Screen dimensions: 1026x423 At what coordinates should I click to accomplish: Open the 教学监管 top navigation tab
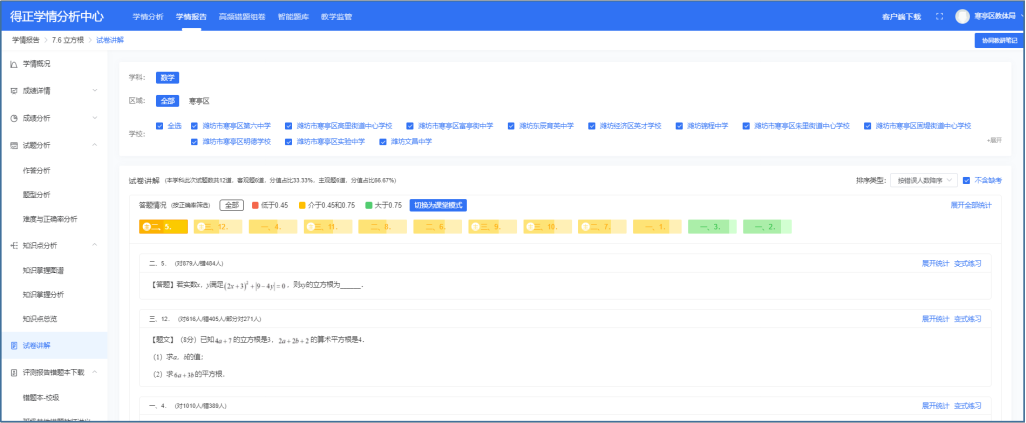pyautogui.click(x=336, y=17)
